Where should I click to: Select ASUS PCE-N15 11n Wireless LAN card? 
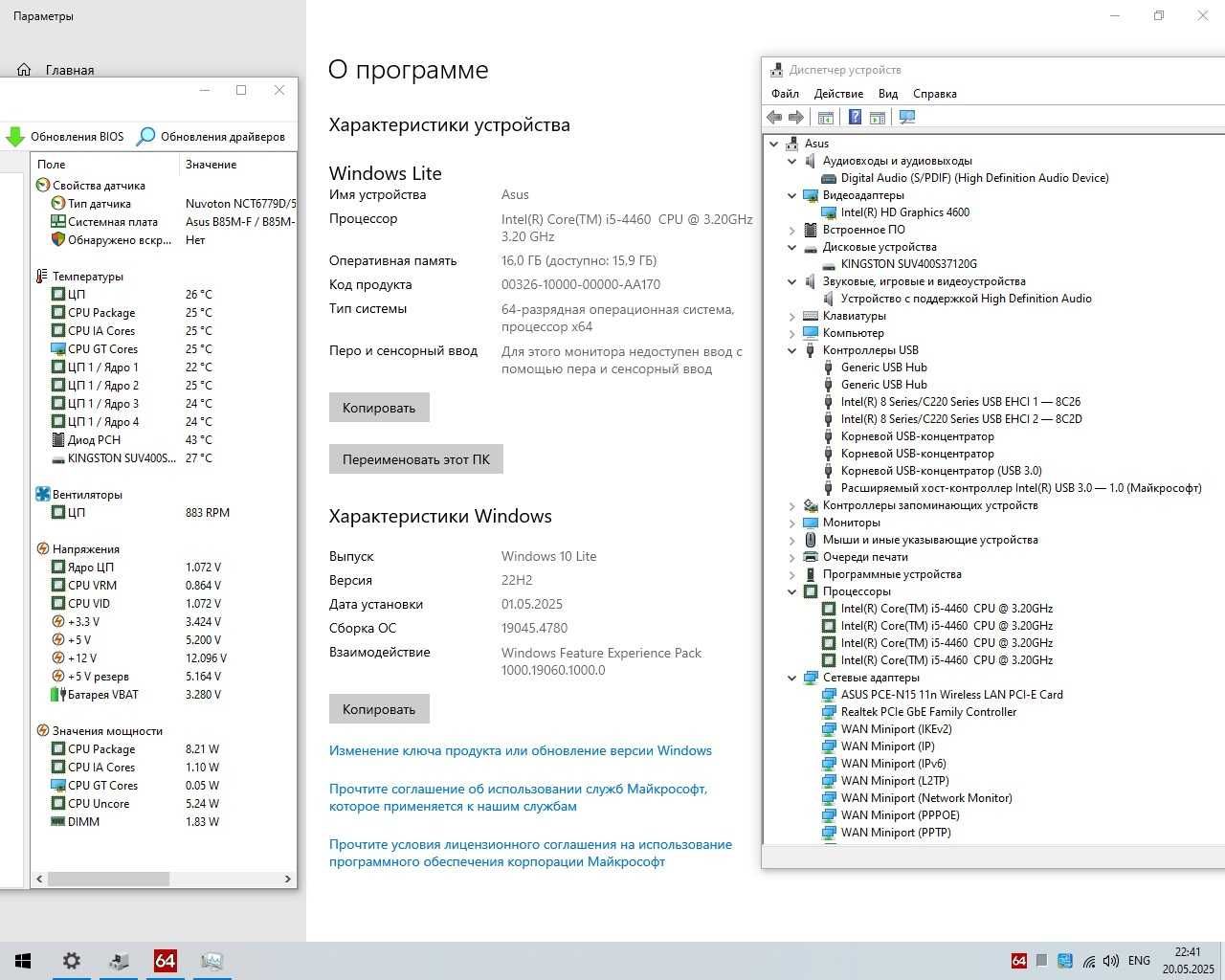951,695
